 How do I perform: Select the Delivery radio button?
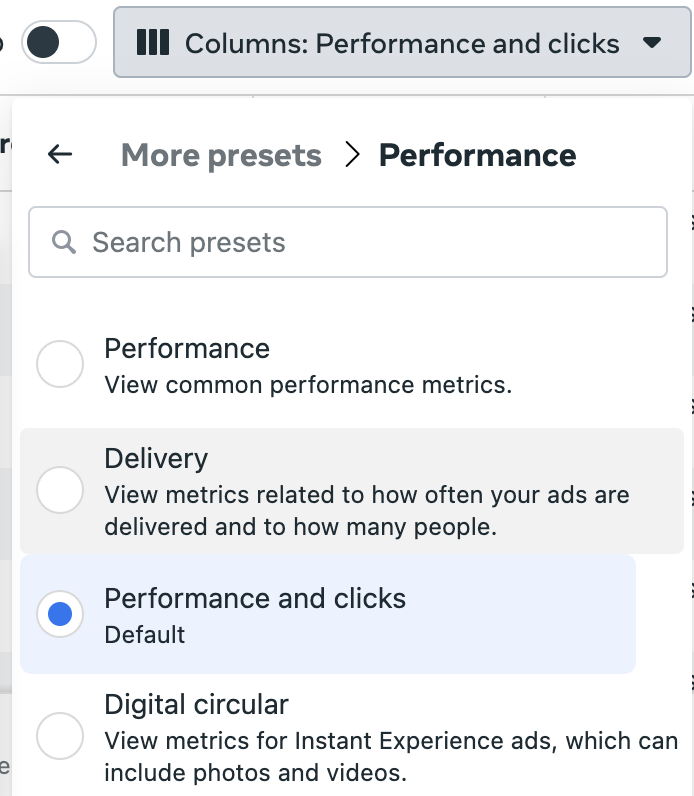[60, 490]
